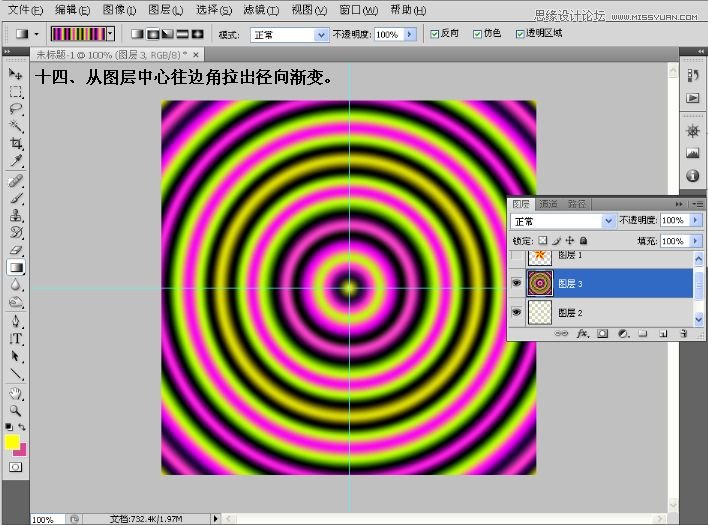Create a new layer group
708x525 pixels.
pyautogui.click(x=643, y=334)
